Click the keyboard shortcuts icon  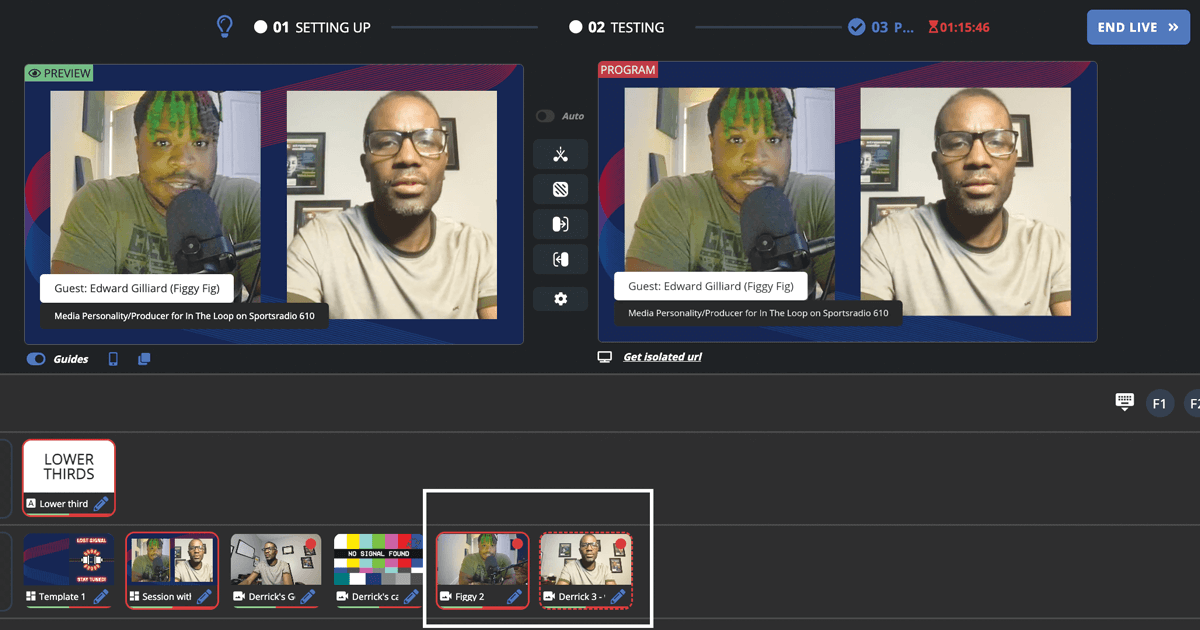pos(1125,402)
